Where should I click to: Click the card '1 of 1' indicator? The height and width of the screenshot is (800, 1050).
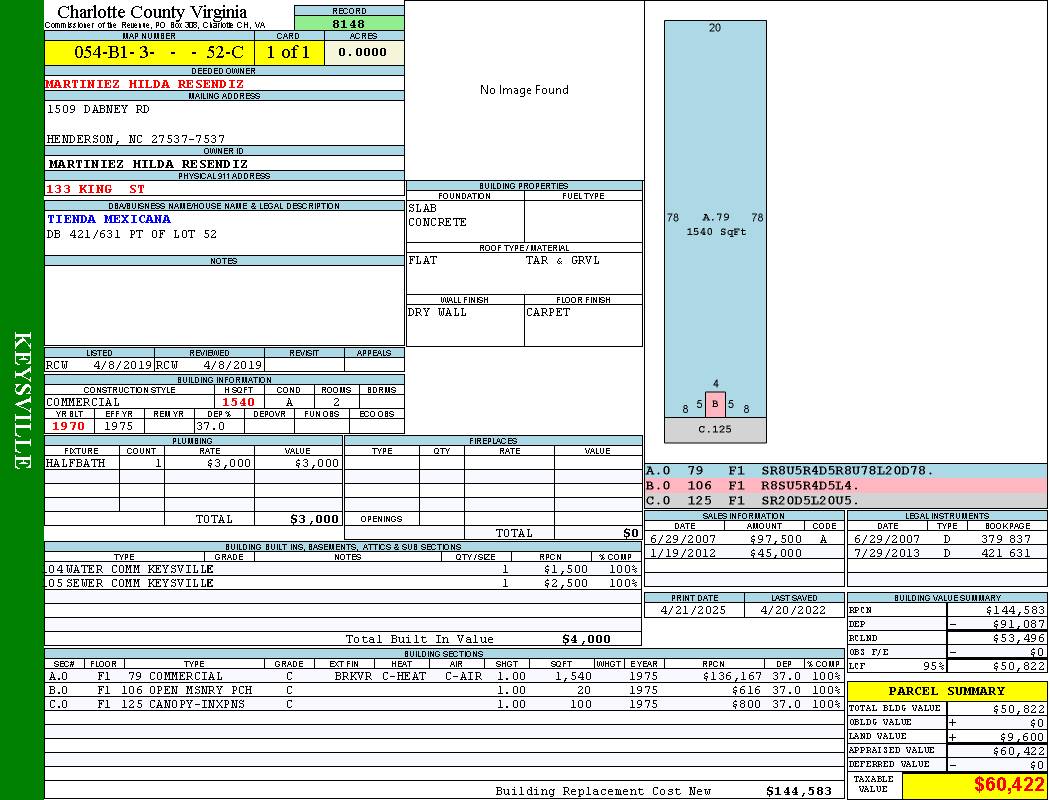click(x=288, y=53)
